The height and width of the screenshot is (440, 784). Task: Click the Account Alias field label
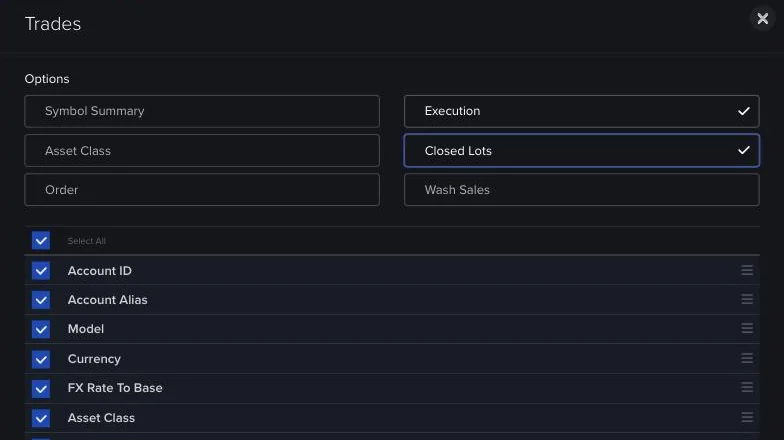click(108, 300)
